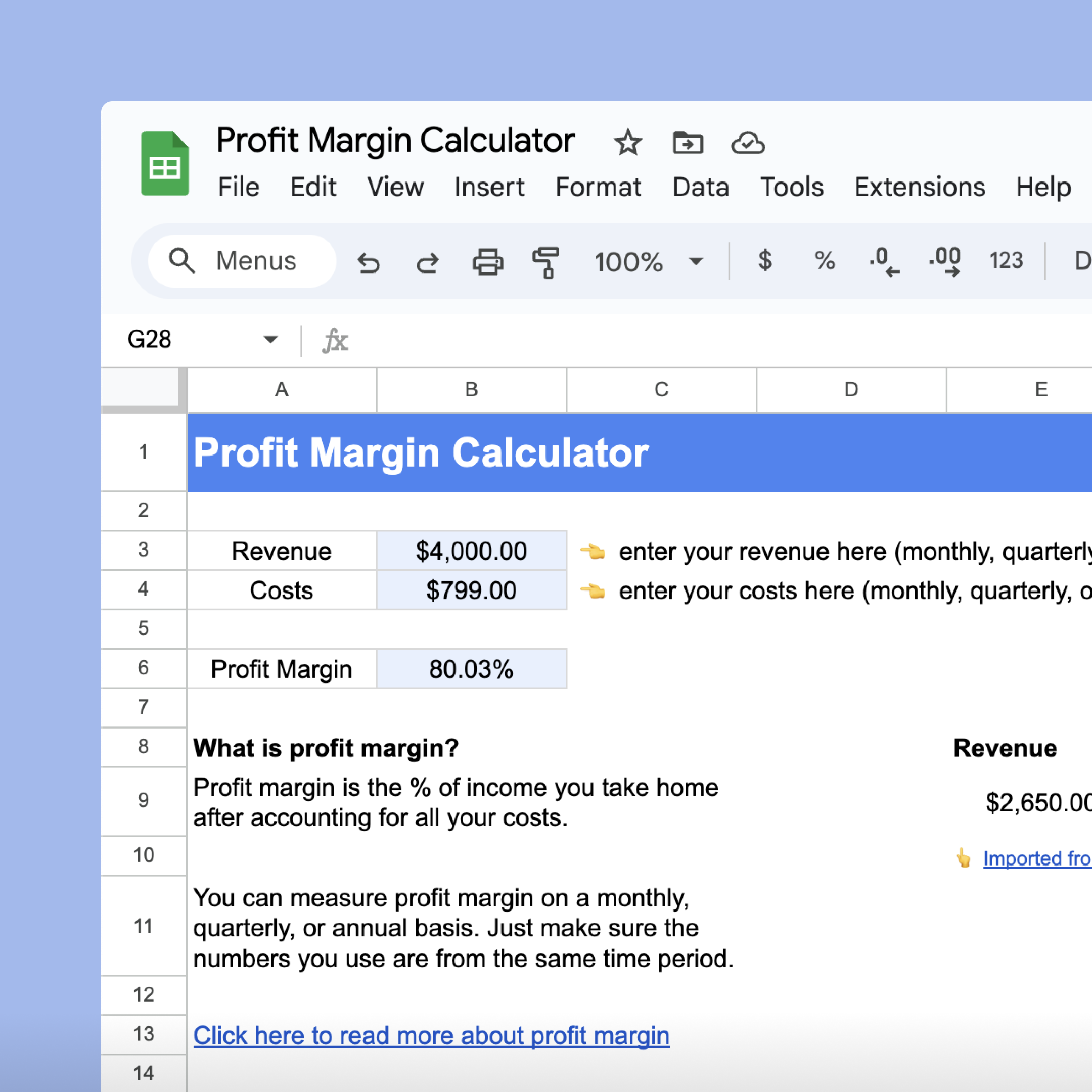
Task: Open the 123 more formats dropdown
Action: 1006,261
